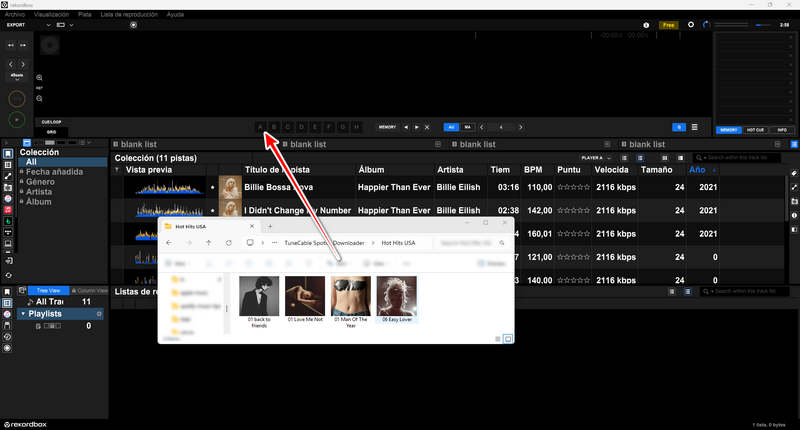The width and height of the screenshot is (800, 430).
Task: Click the yellow Free plan button
Action: (x=669, y=23)
